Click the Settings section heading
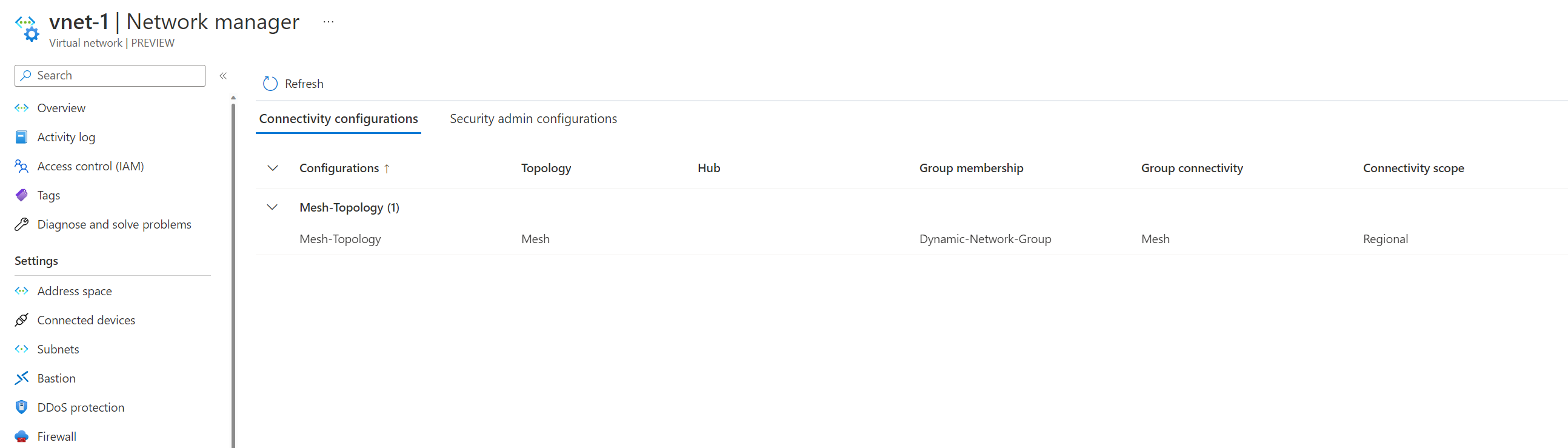The width and height of the screenshot is (1568, 448). pos(36,261)
